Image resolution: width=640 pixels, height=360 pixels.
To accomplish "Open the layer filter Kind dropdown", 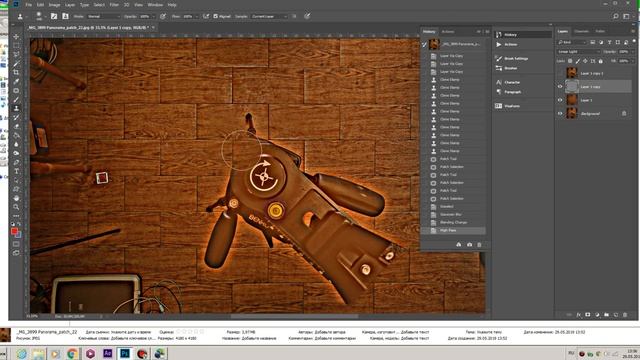I will point(572,42).
